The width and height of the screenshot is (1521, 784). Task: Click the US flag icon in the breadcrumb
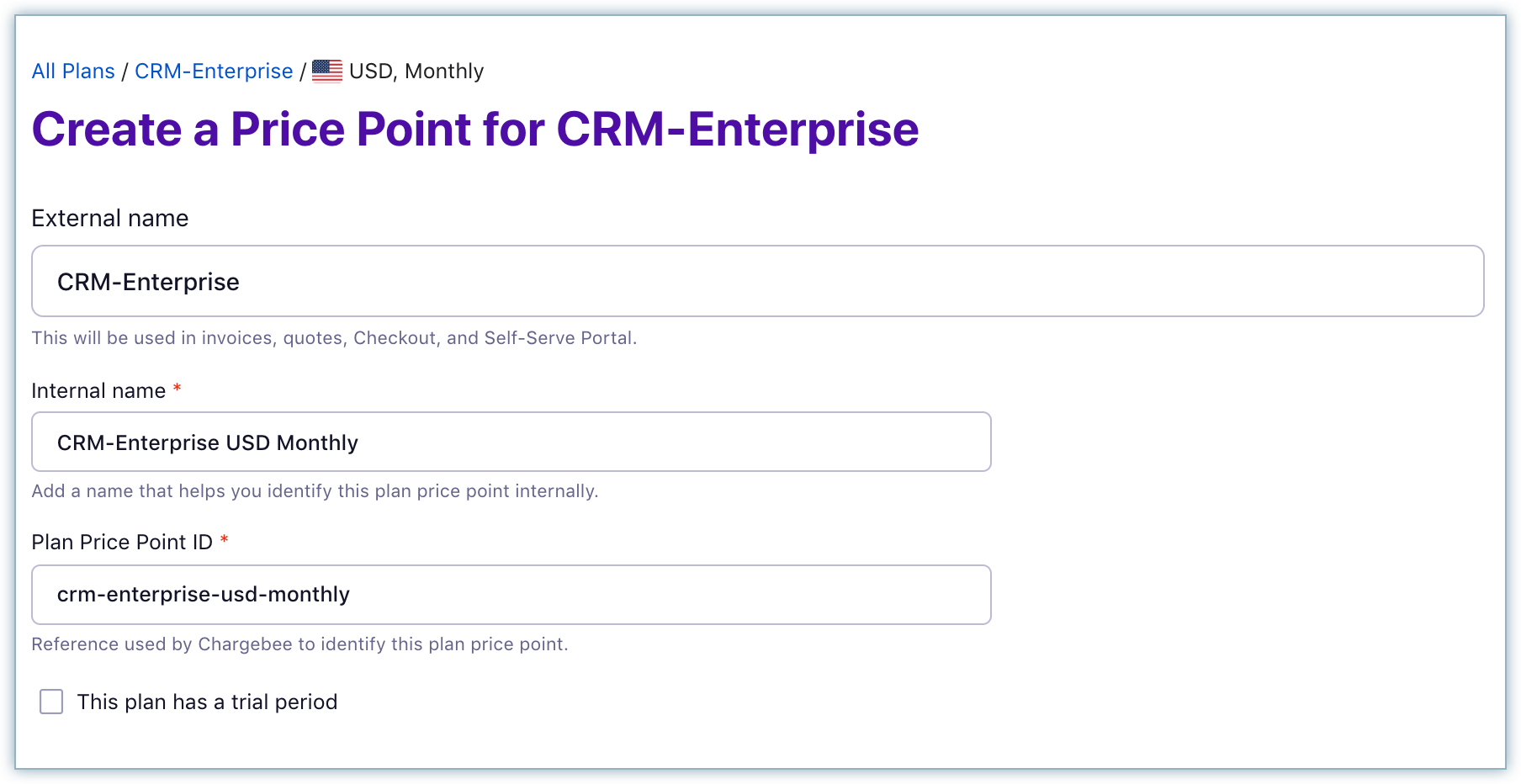coord(327,72)
